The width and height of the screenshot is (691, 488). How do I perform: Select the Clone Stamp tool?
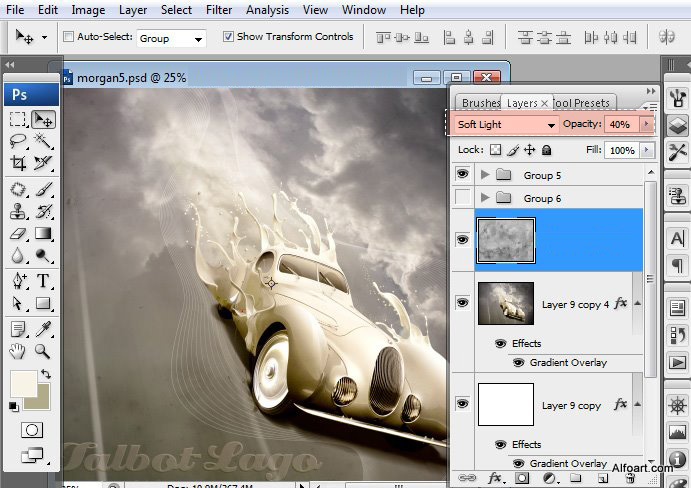pyautogui.click(x=18, y=212)
